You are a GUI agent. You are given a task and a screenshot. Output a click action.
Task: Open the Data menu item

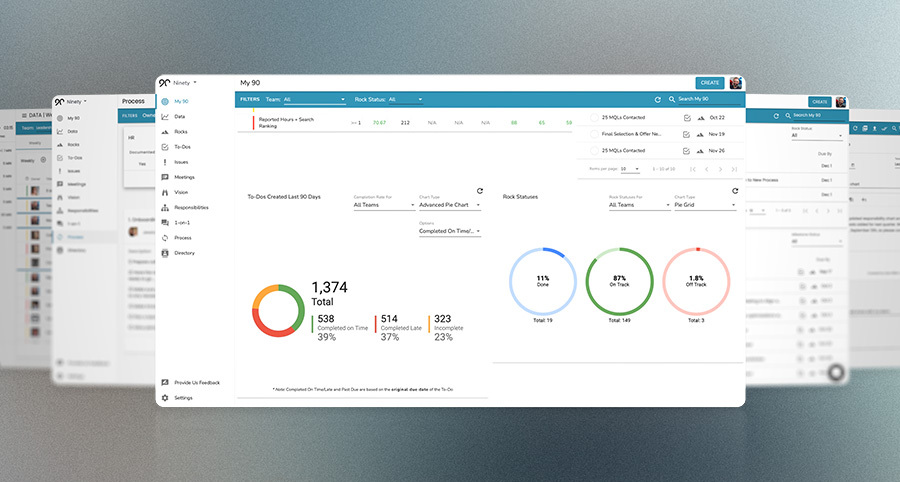click(x=179, y=117)
